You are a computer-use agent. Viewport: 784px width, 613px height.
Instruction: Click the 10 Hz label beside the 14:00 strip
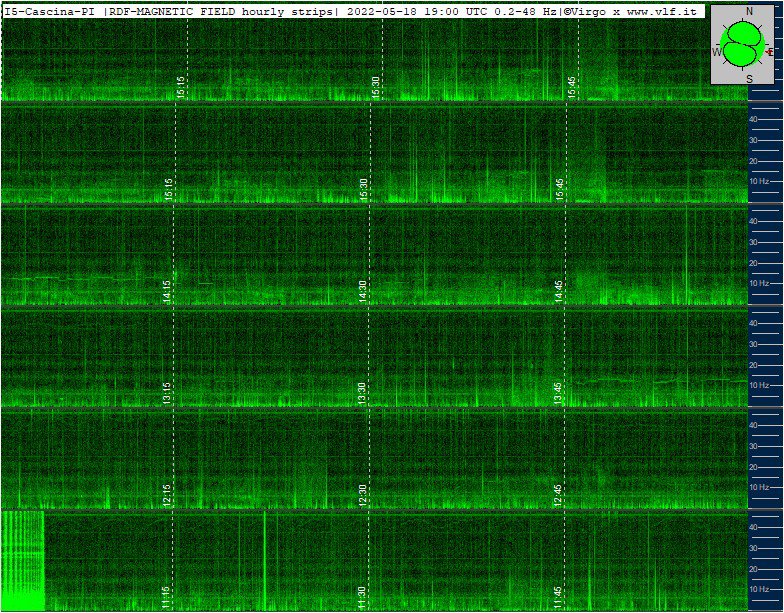(760, 284)
